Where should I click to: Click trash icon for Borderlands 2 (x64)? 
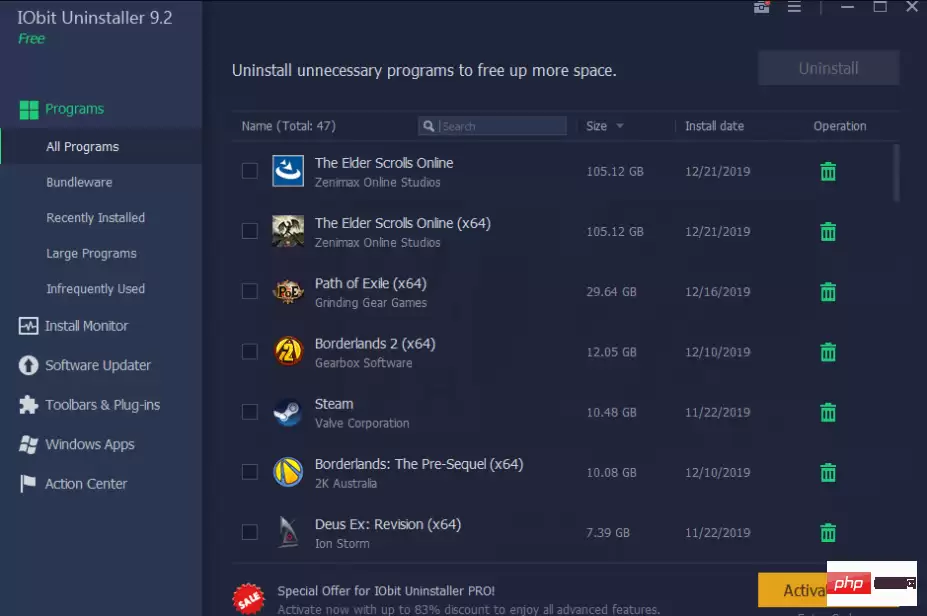(x=828, y=352)
